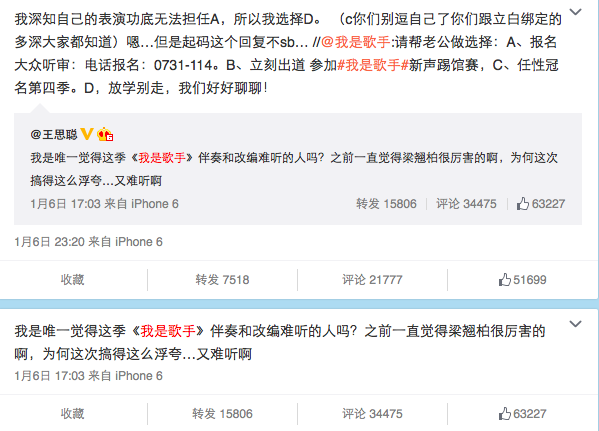Repost first post via 转发 7518

[222, 280]
